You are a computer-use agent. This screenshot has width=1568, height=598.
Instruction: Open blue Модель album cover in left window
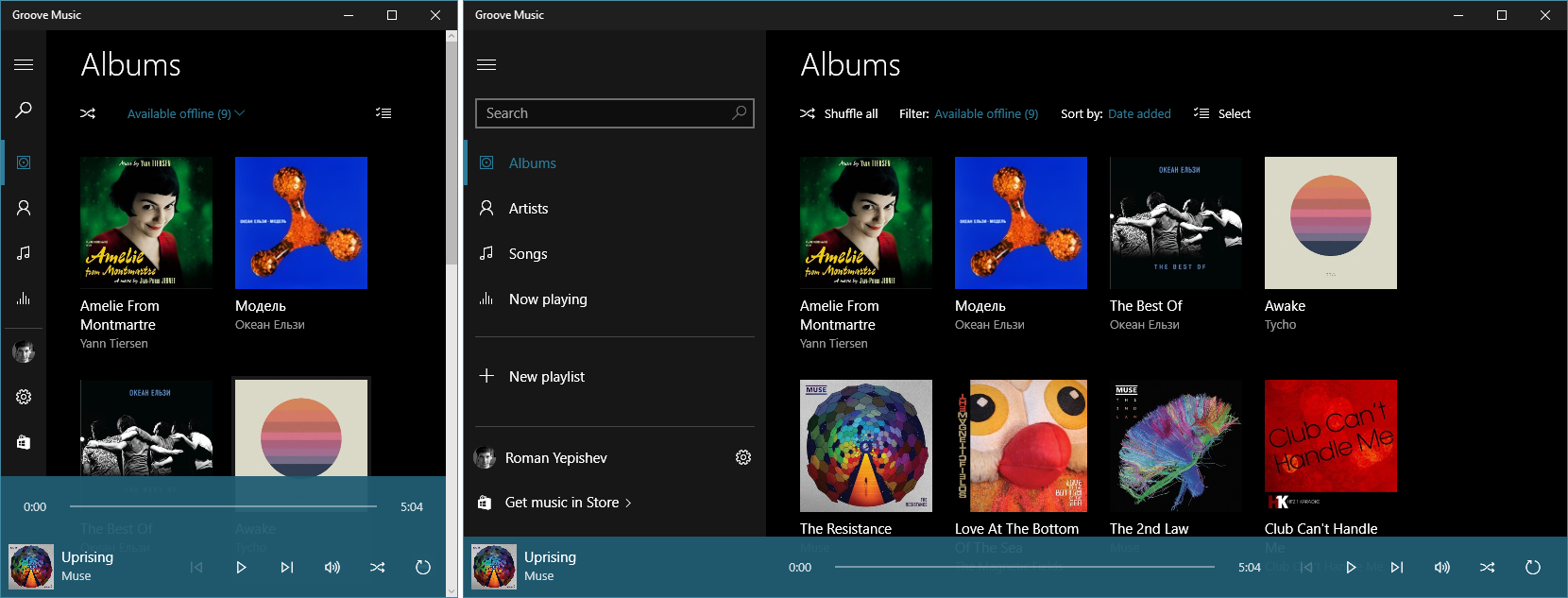coord(301,223)
